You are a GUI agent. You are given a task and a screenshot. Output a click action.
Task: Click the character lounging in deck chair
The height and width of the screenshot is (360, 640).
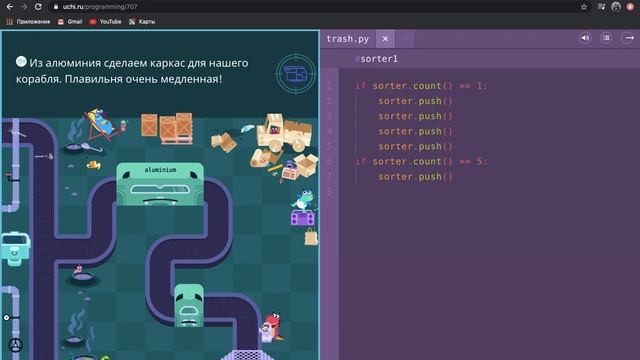pos(102,123)
